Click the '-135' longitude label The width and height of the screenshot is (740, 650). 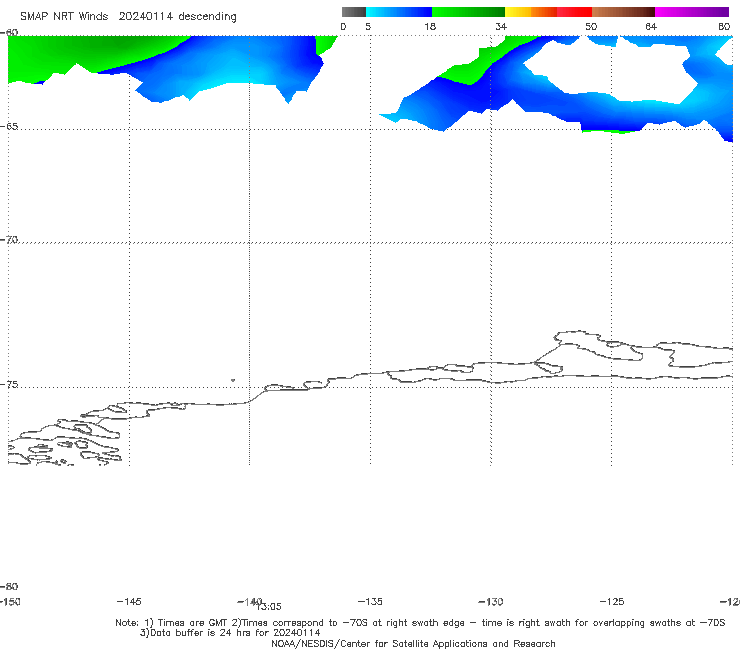pyautogui.click(x=370, y=601)
